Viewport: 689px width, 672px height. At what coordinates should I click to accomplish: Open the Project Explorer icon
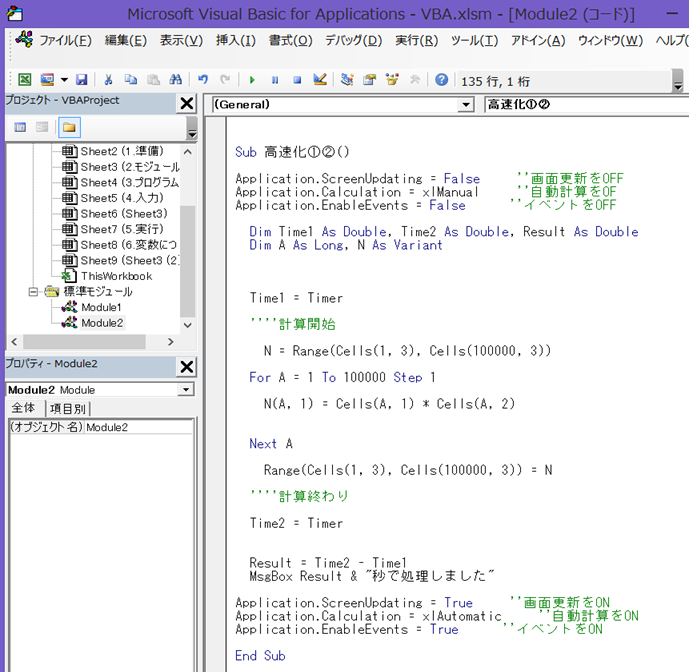[347, 80]
